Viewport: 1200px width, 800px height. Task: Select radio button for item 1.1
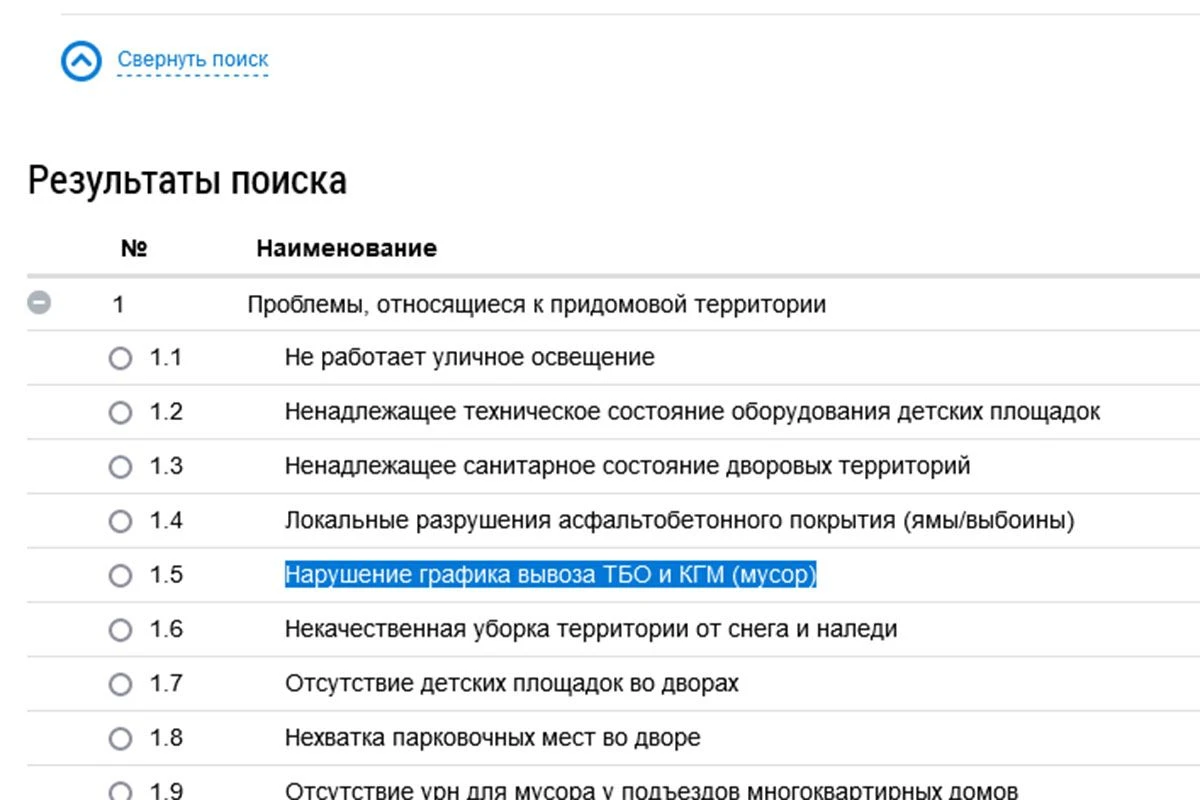(x=120, y=358)
